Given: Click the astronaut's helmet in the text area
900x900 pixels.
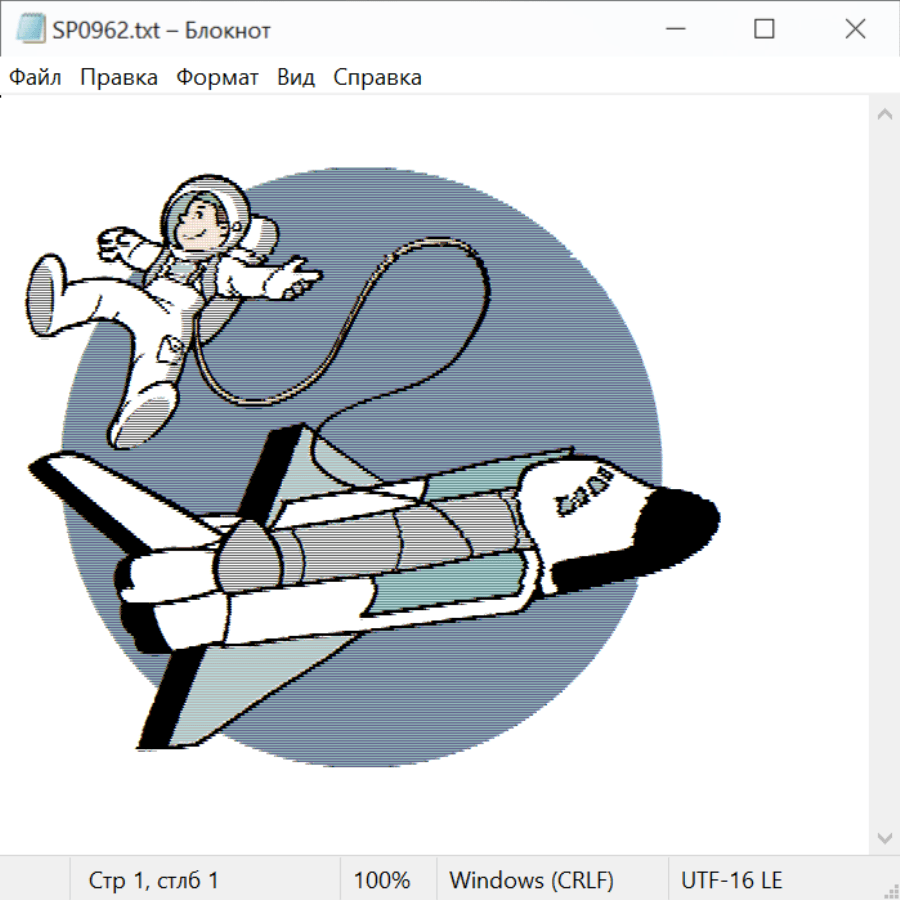Looking at the screenshot, I should coord(203,212).
